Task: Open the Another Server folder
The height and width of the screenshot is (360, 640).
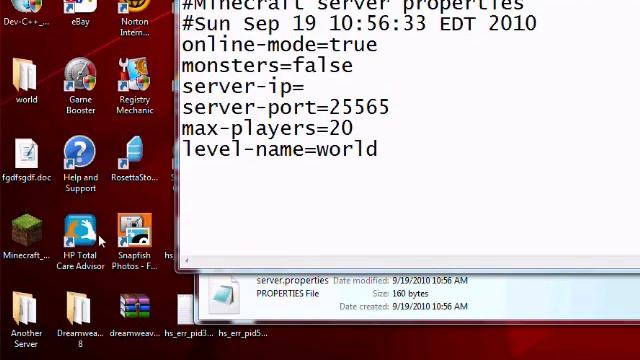Action: pyautogui.click(x=25, y=320)
